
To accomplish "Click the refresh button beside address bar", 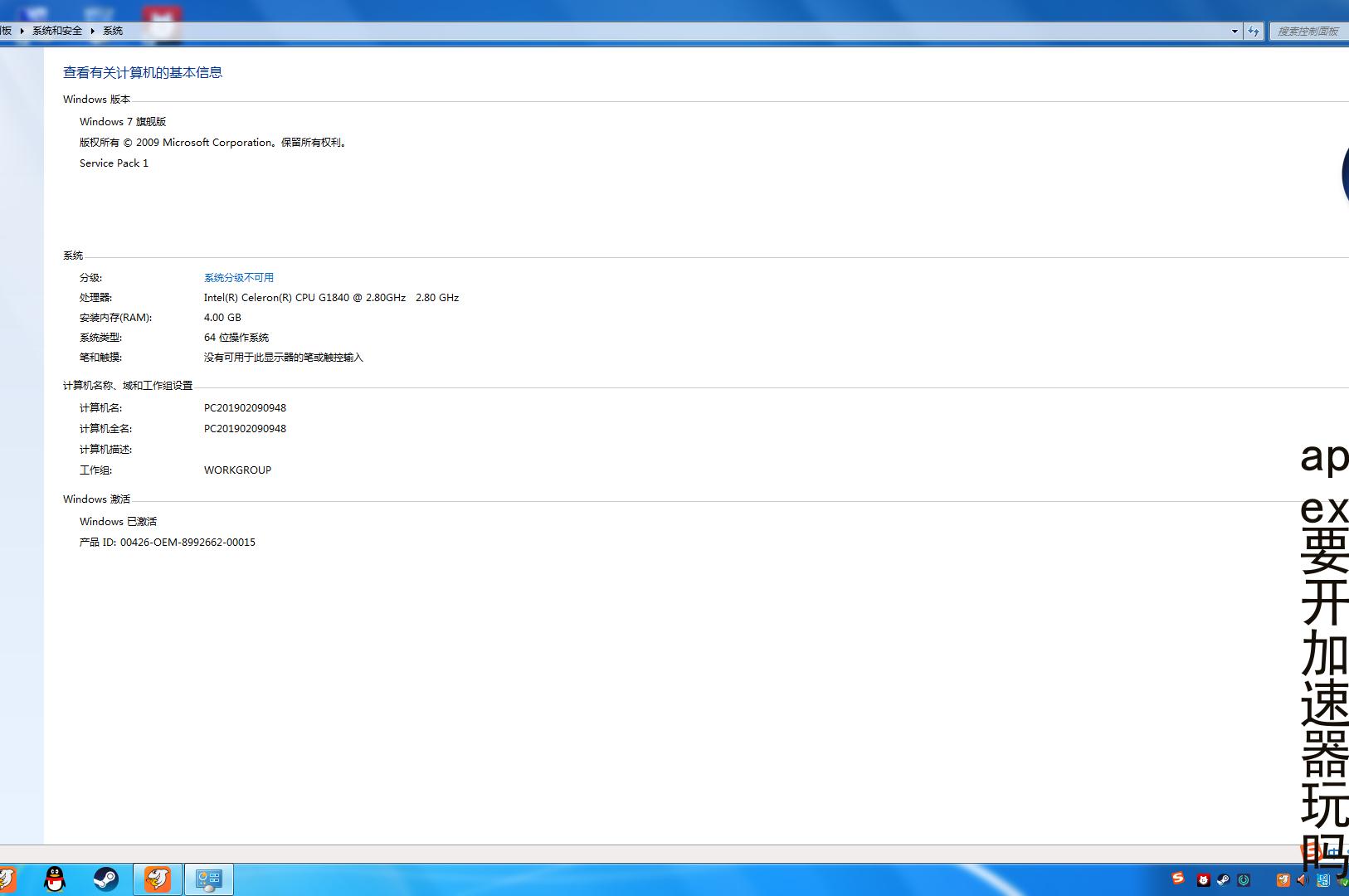I will point(1254,31).
